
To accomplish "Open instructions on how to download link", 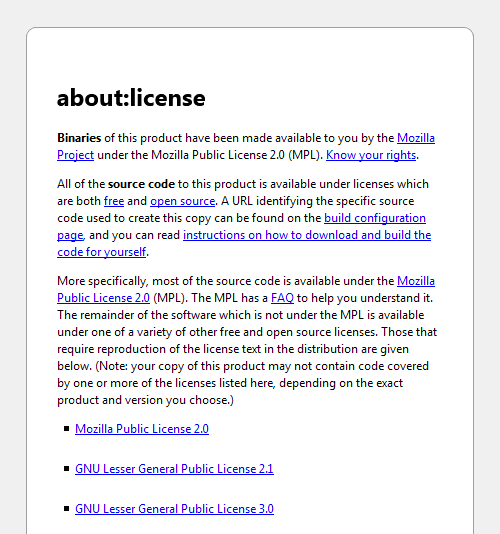I will coord(307,235).
